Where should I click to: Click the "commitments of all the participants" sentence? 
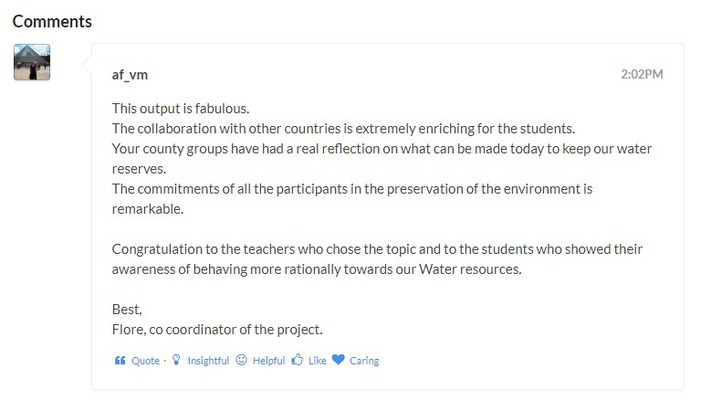[352, 188]
